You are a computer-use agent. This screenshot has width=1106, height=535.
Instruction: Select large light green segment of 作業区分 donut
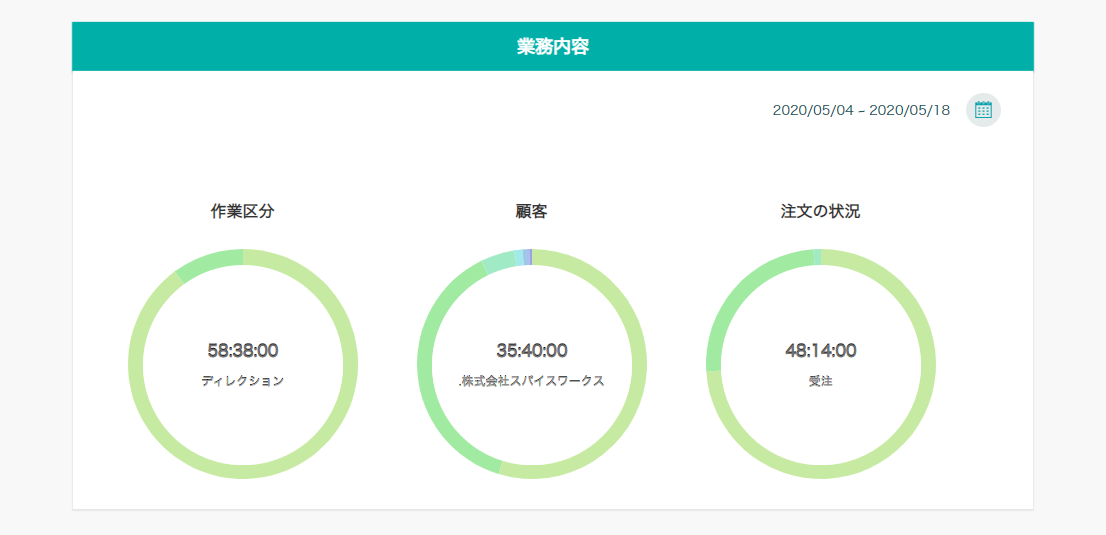click(x=243, y=471)
